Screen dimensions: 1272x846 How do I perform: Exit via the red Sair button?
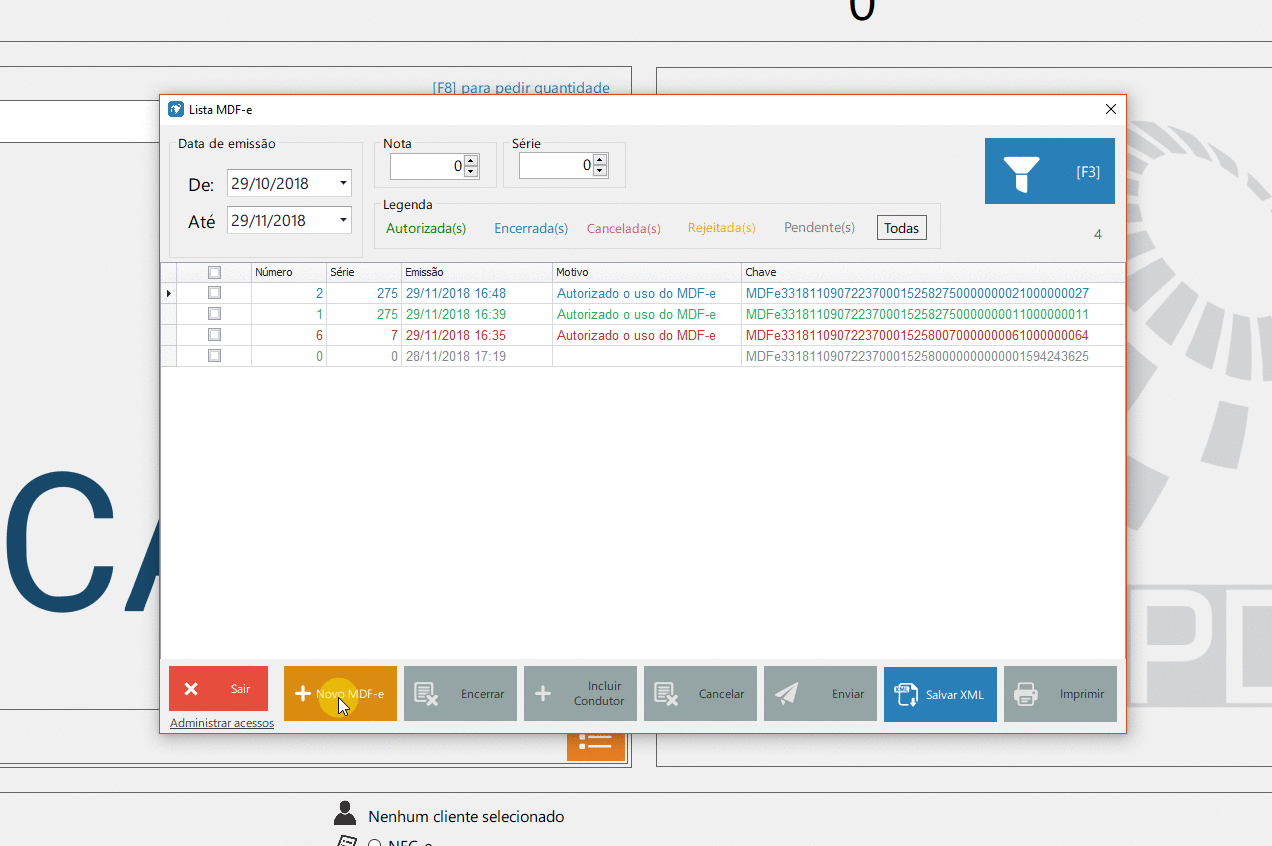click(218, 688)
